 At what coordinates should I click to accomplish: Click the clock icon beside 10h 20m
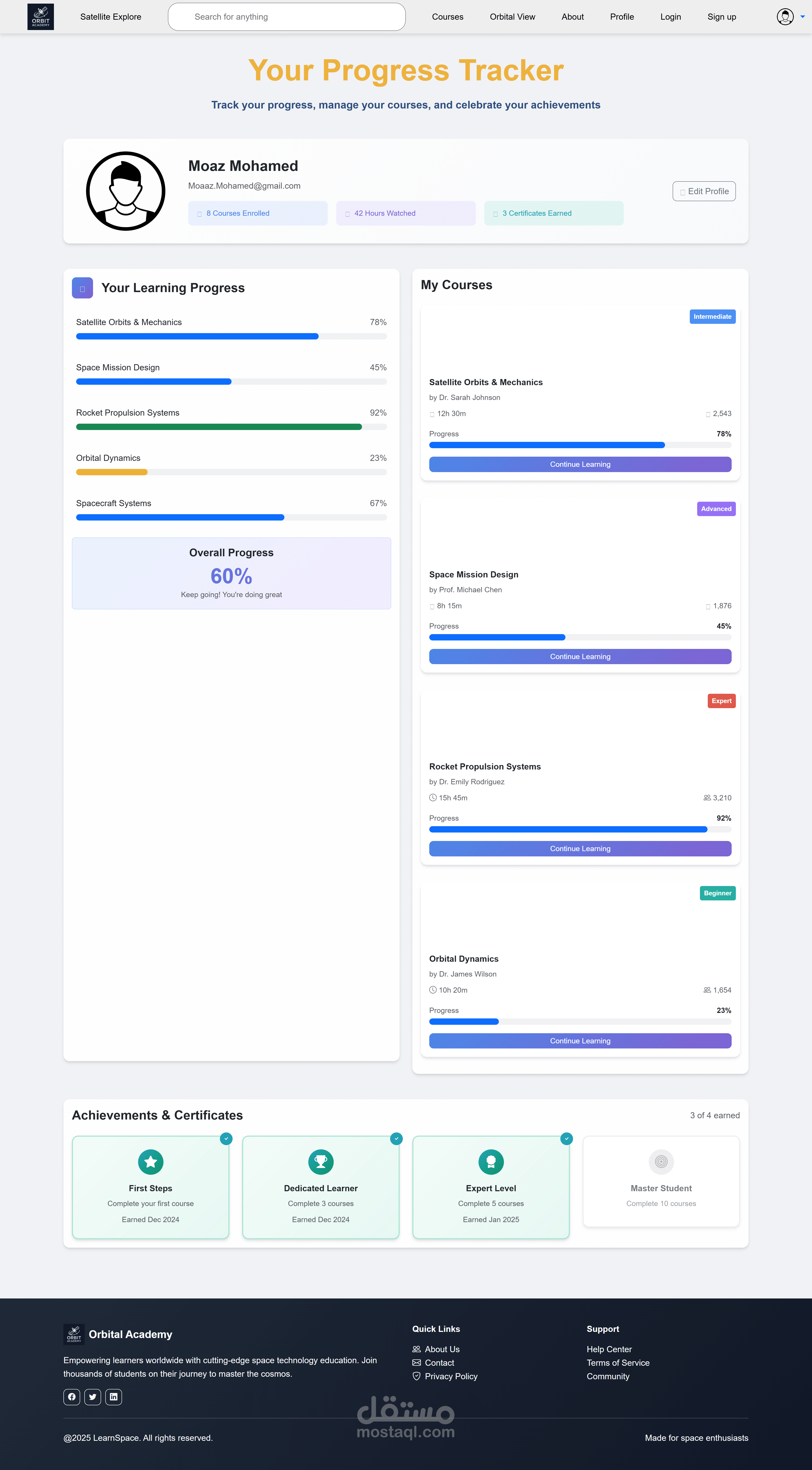[x=433, y=990]
